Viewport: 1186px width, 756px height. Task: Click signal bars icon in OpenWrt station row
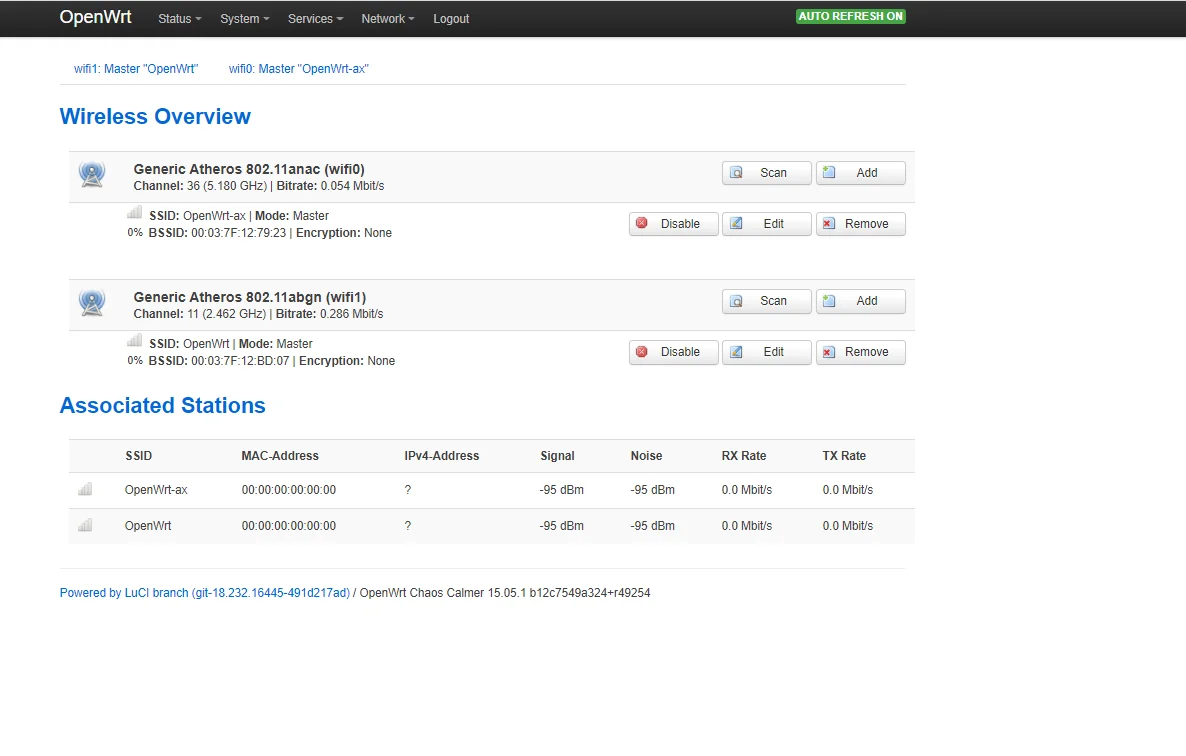point(85,525)
